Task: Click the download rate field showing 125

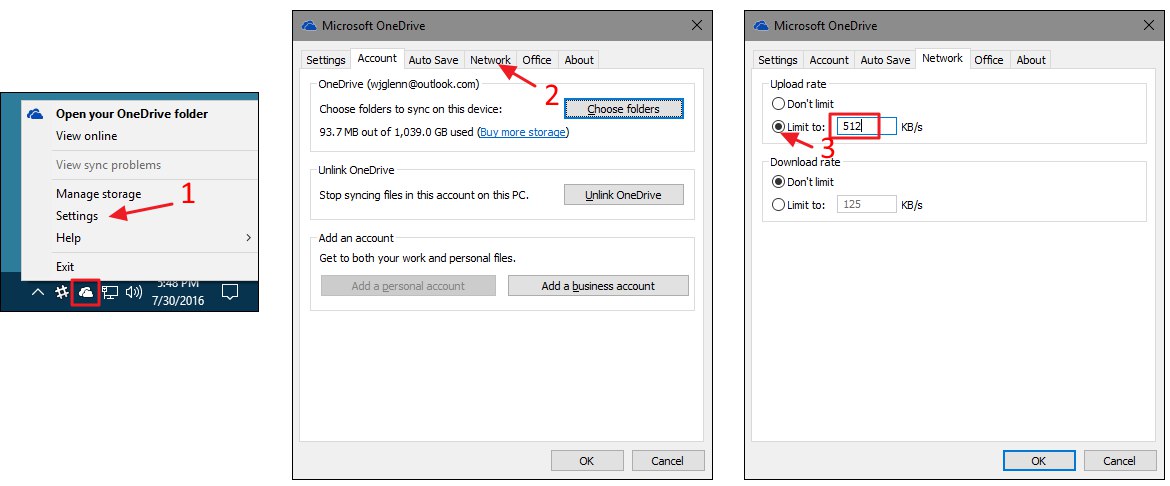Action: click(x=866, y=205)
